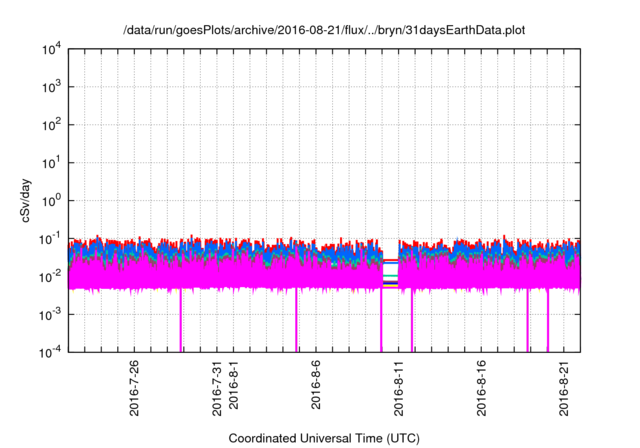Click the 10^1 y-axis tick label
Image resolution: width=640 pixels, height=448 pixels.
[x=51, y=163]
